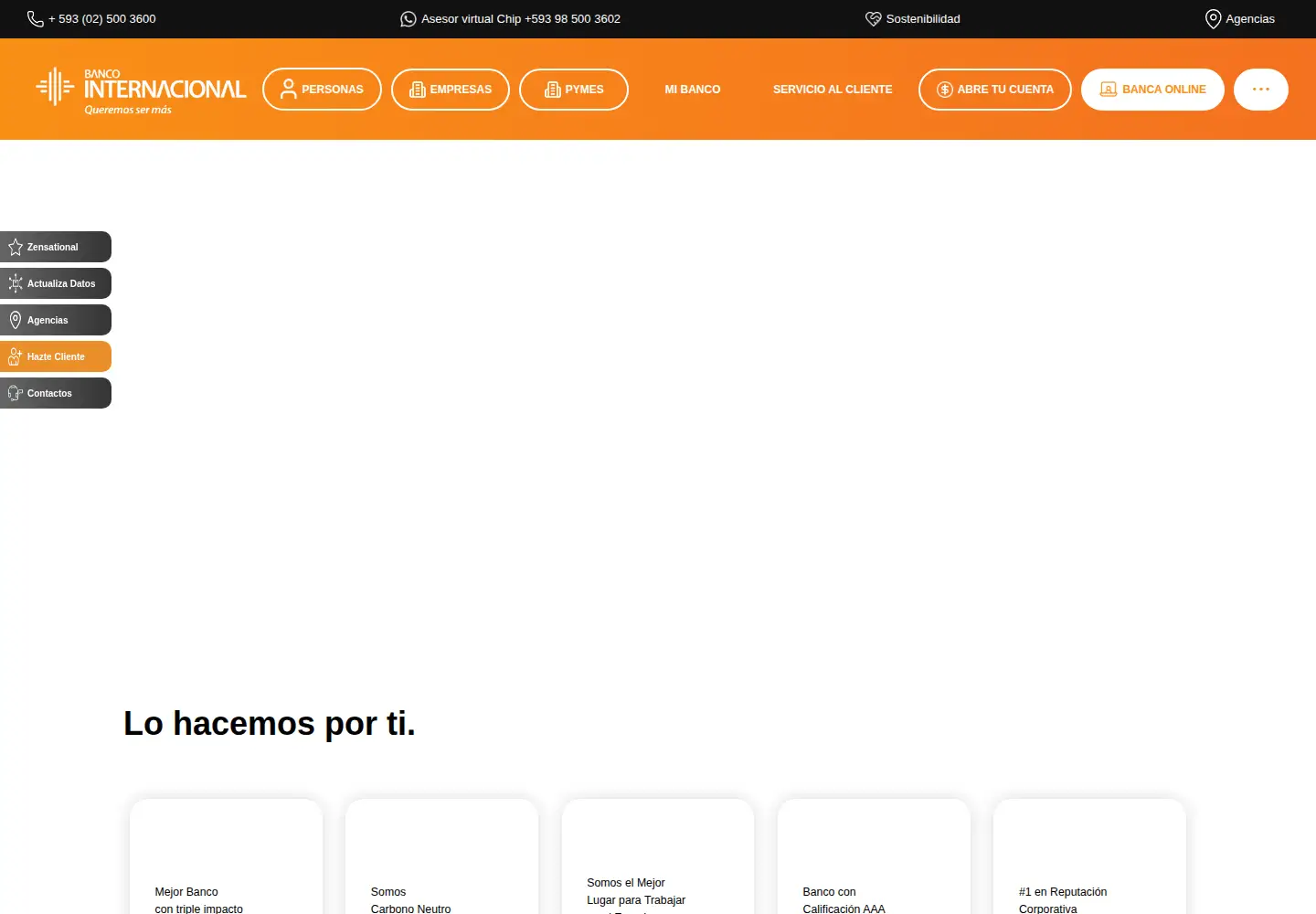Screen dimensions: 1316x914
Task: Click the Actualiza Datos icon in sidebar
Action: (x=16, y=283)
